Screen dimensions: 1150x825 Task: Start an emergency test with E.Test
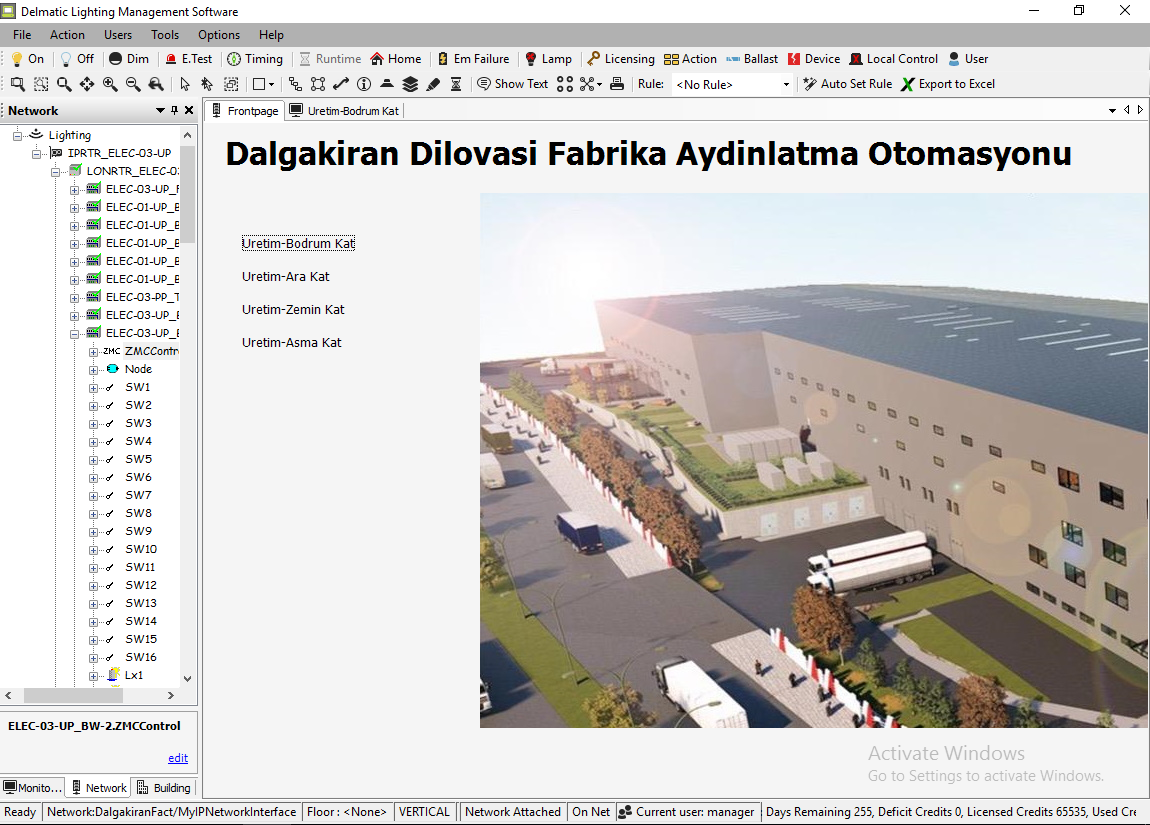(188, 59)
